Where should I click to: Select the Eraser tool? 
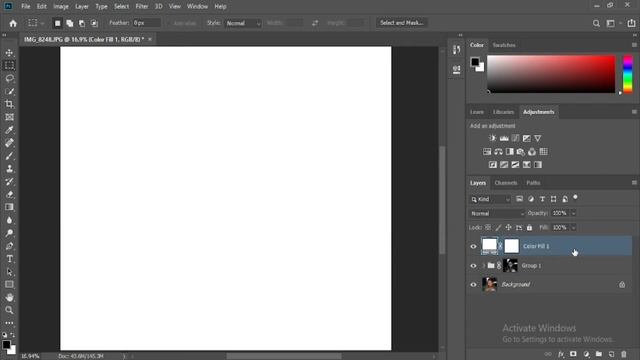[x=9, y=194]
